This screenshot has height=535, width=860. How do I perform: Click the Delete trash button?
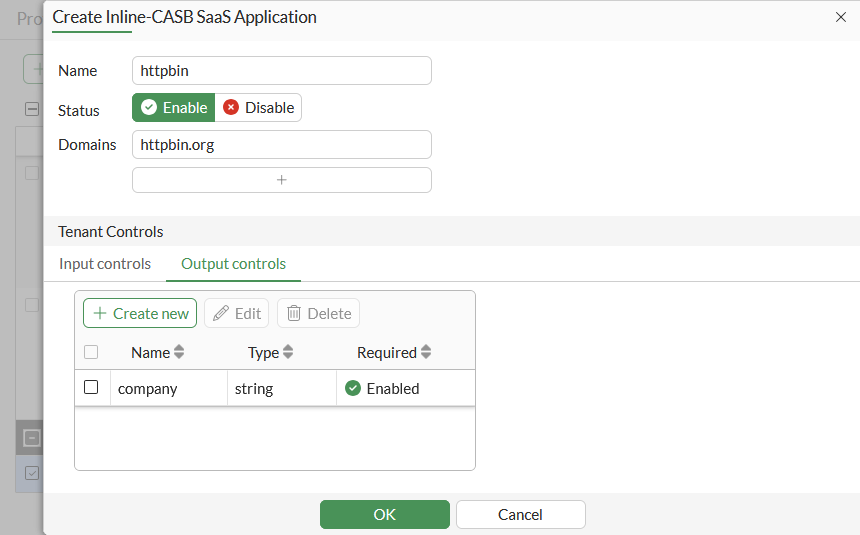(x=318, y=313)
